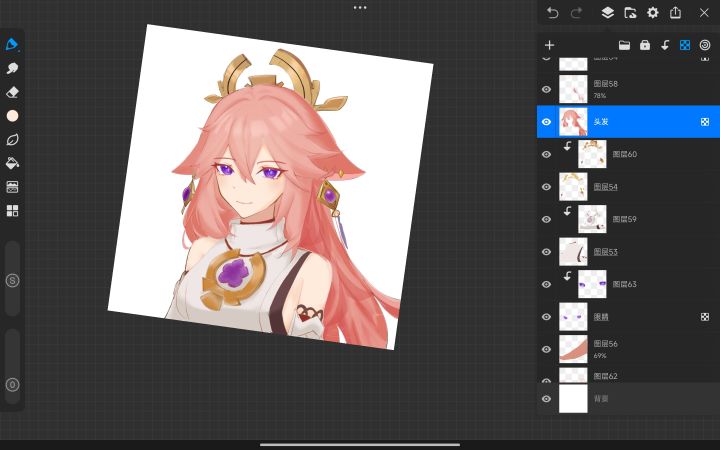Hide the 头发 layer

pyautogui.click(x=546, y=122)
